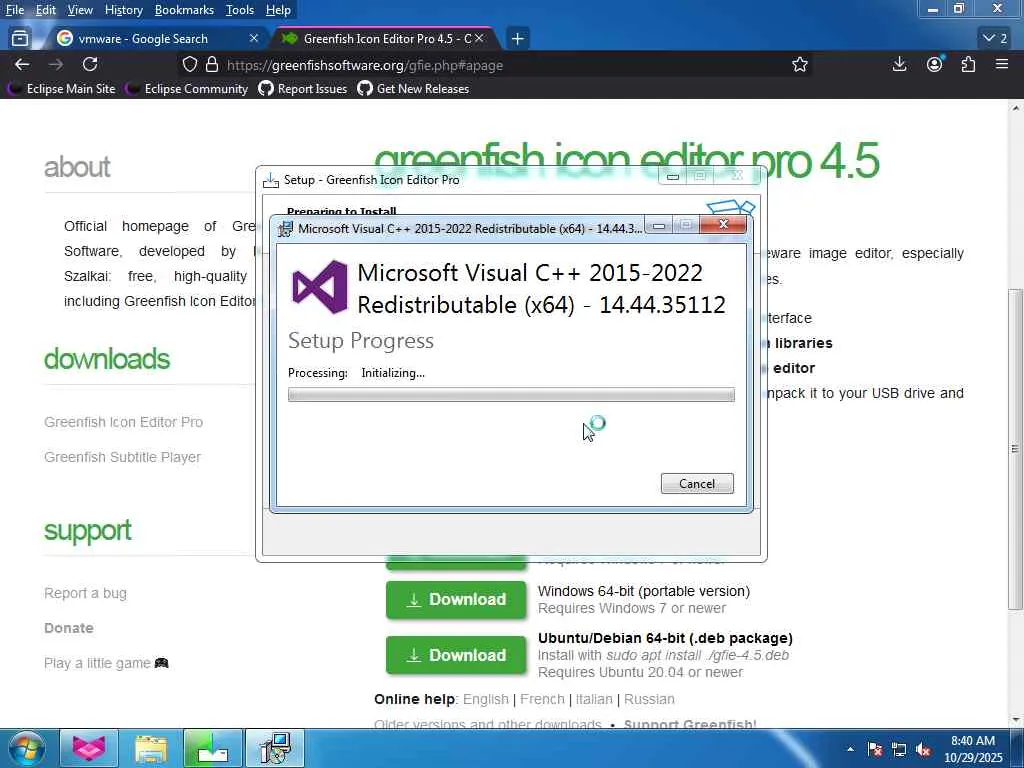This screenshot has height=768, width=1024.
Task: Click the about heading
Action: point(77,167)
